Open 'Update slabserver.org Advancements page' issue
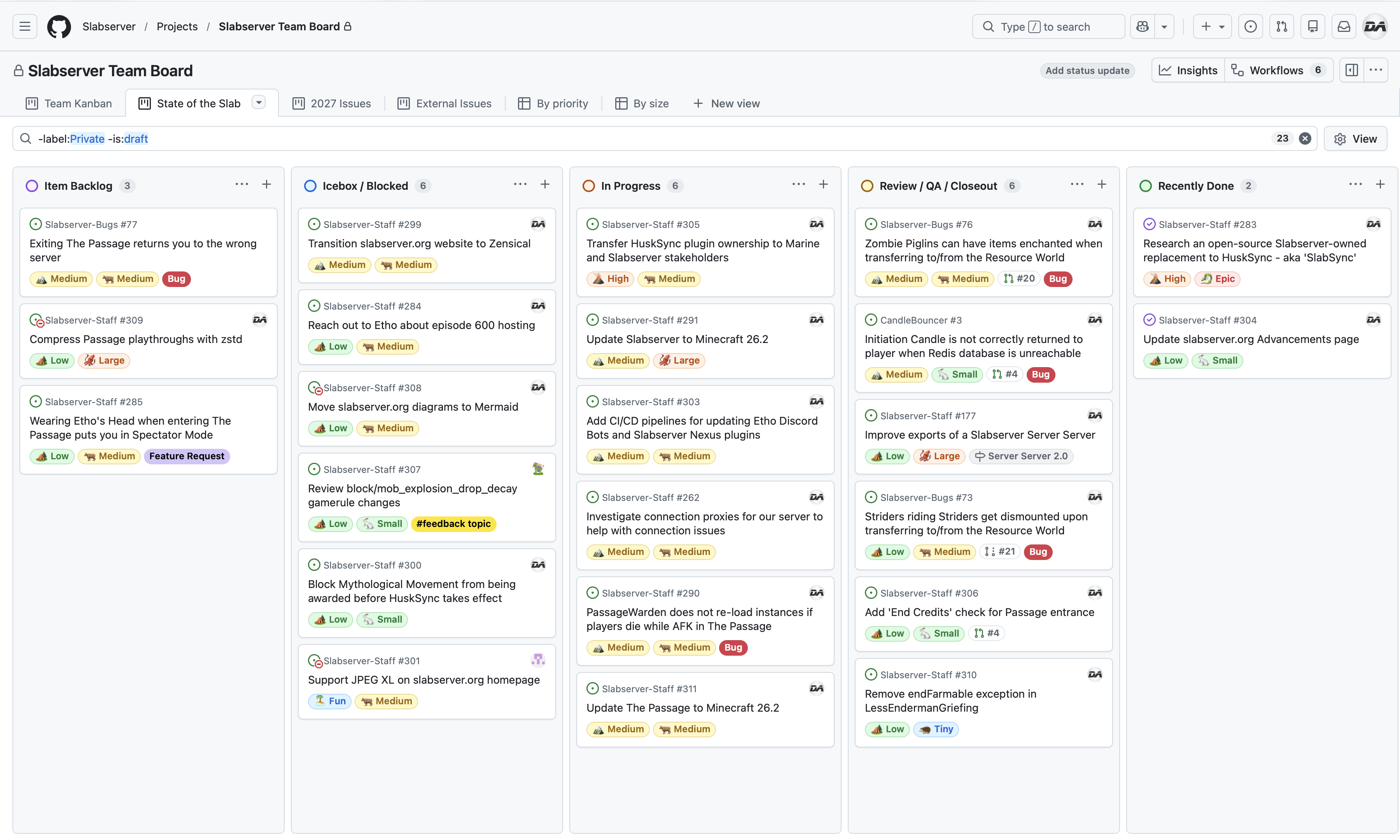 pyautogui.click(x=1251, y=339)
